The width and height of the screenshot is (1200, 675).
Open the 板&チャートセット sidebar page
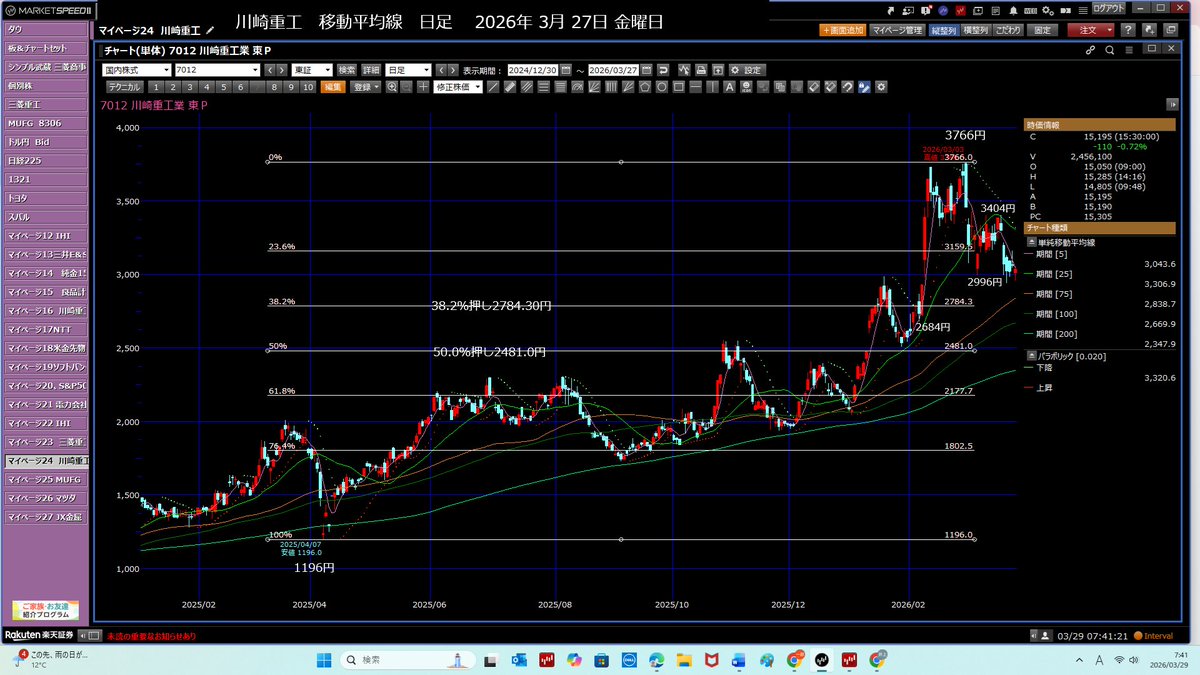pos(46,48)
